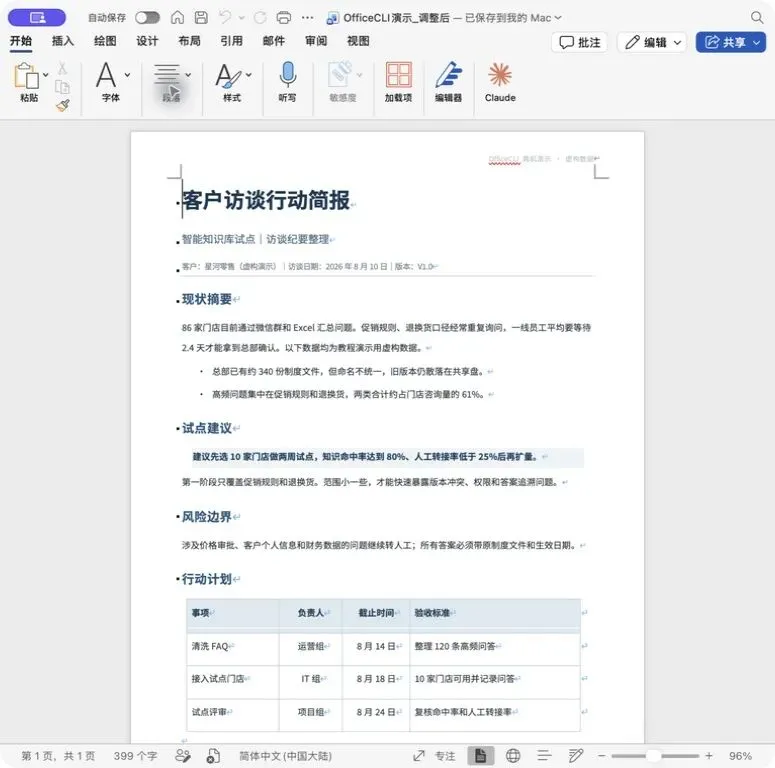Switch to the 设计 ribbon tab

click(147, 41)
